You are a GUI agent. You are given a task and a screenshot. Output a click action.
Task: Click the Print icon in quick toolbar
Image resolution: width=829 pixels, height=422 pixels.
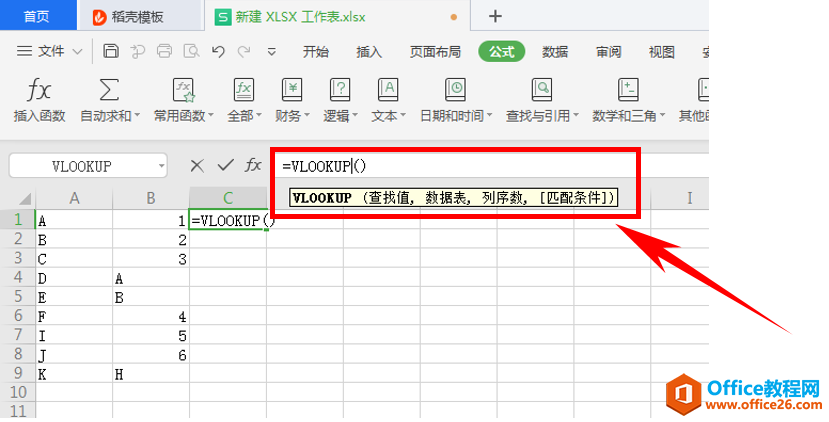tap(164, 51)
